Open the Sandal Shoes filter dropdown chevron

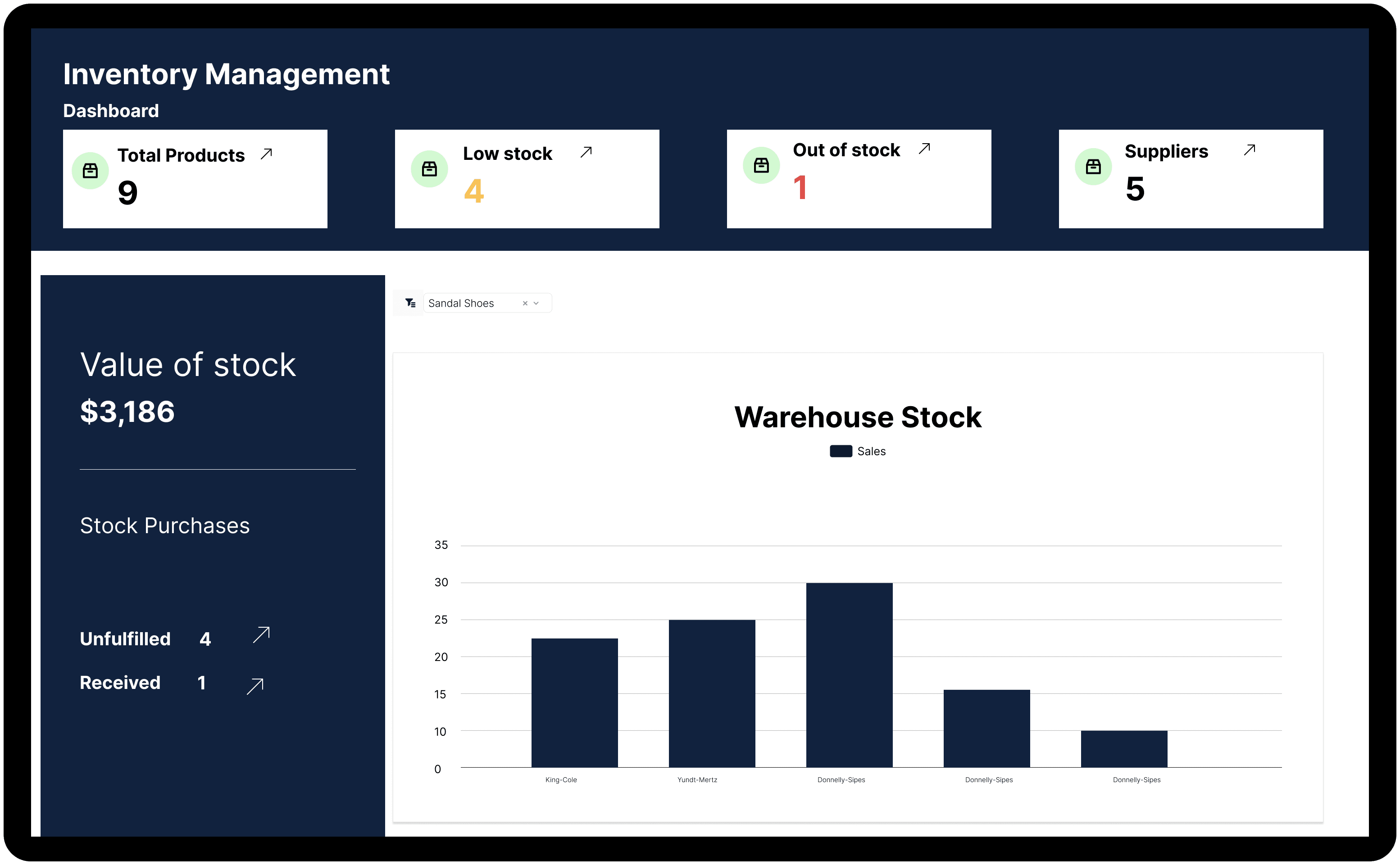tap(536, 303)
